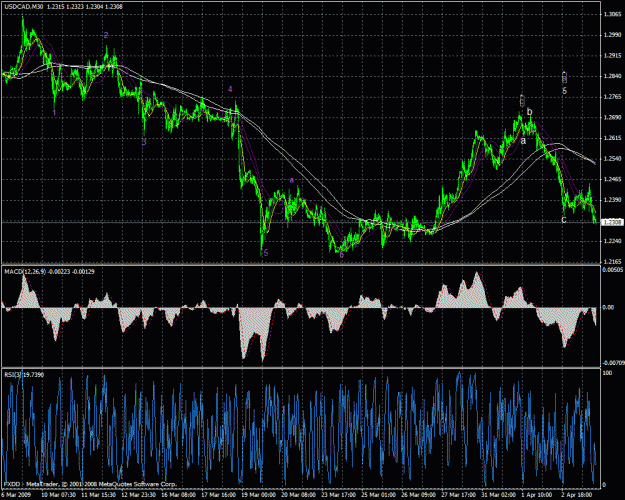Screen dimensions: 625x500
Task: Select the white wave label c
Action: tap(564, 220)
